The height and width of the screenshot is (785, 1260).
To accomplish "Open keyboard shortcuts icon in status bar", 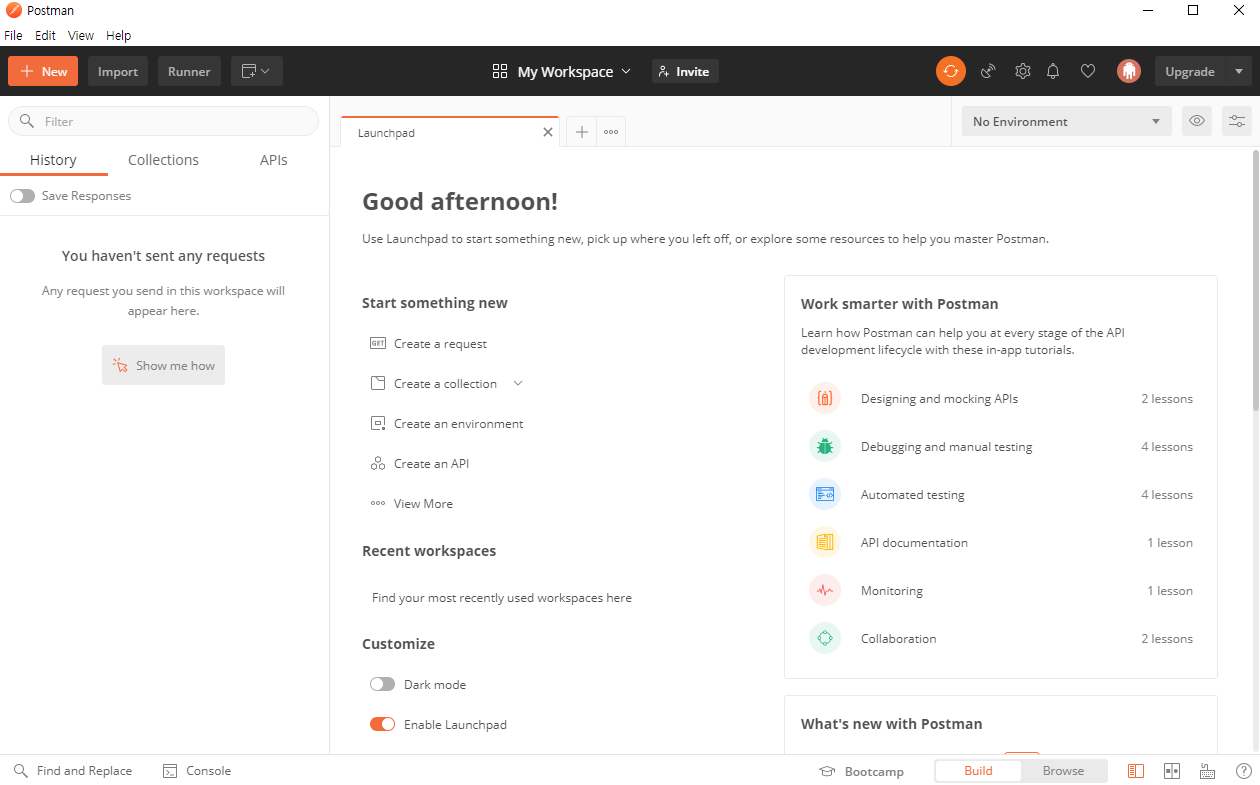I will click(x=1208, y=771).
